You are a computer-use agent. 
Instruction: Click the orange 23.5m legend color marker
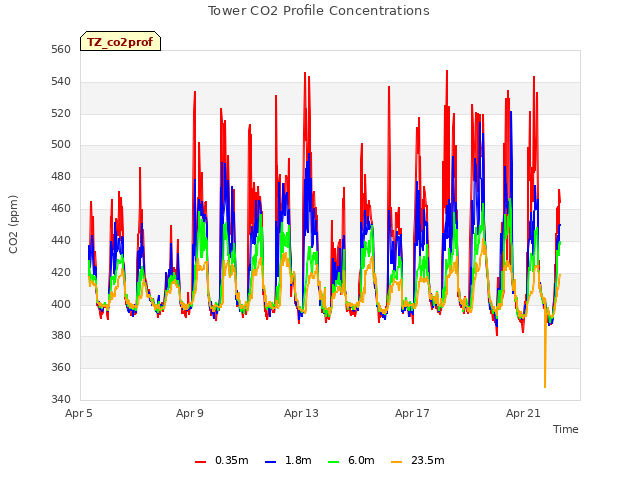(x=396, y=462)
